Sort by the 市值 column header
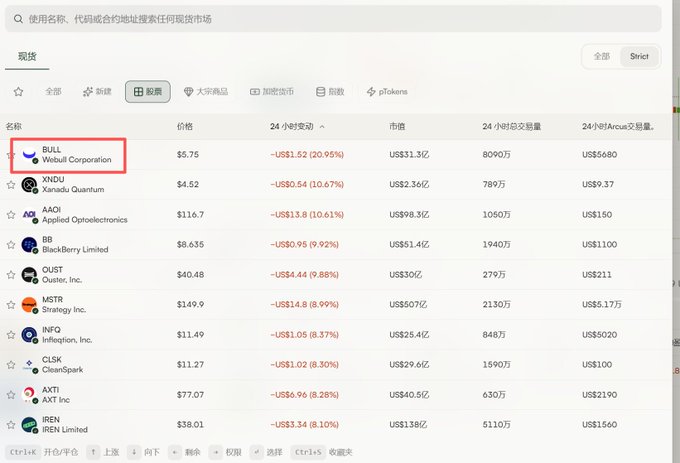The image size is (680, 463). (x=397, y=126)
